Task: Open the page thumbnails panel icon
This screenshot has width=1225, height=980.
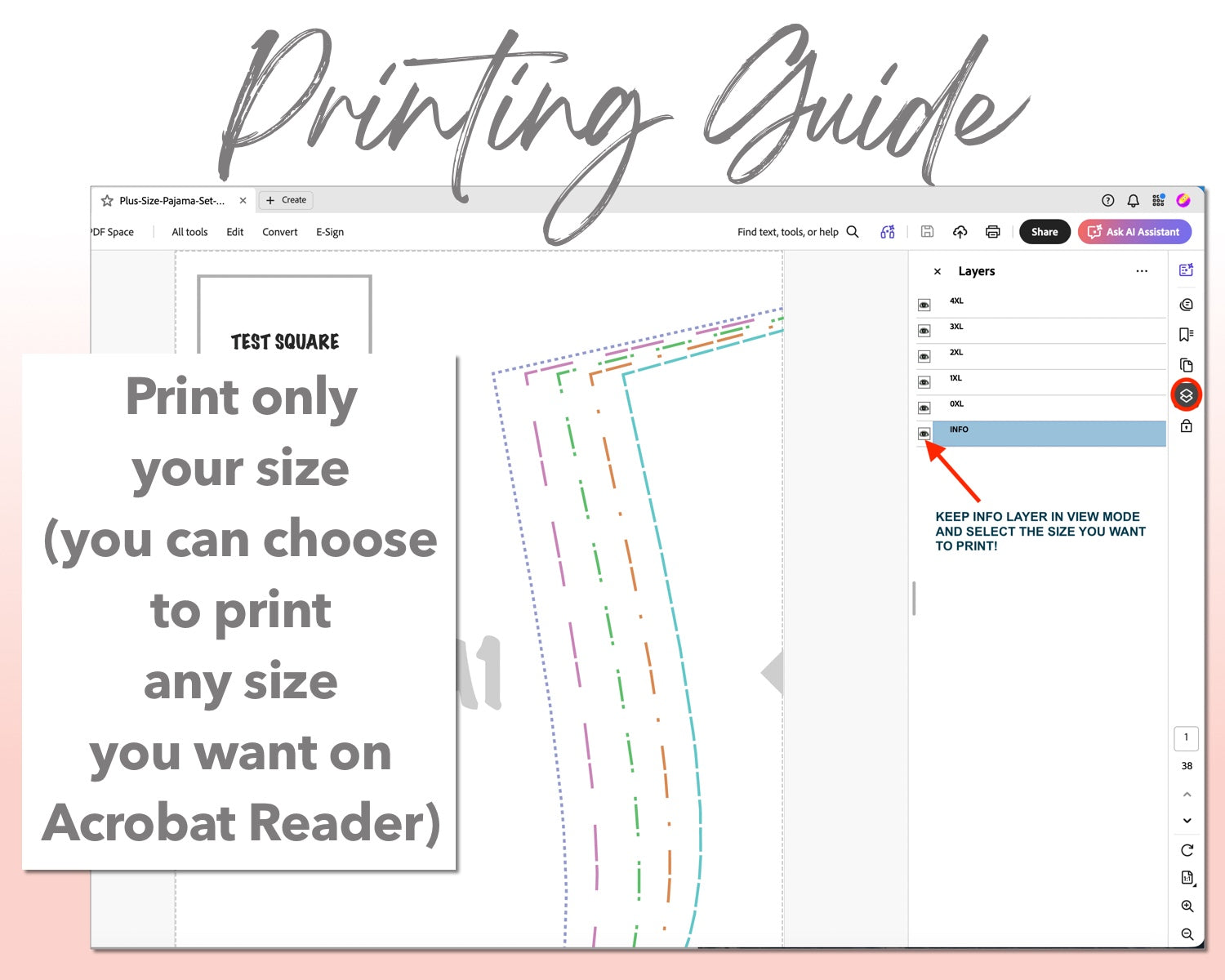Action: 1187,365
